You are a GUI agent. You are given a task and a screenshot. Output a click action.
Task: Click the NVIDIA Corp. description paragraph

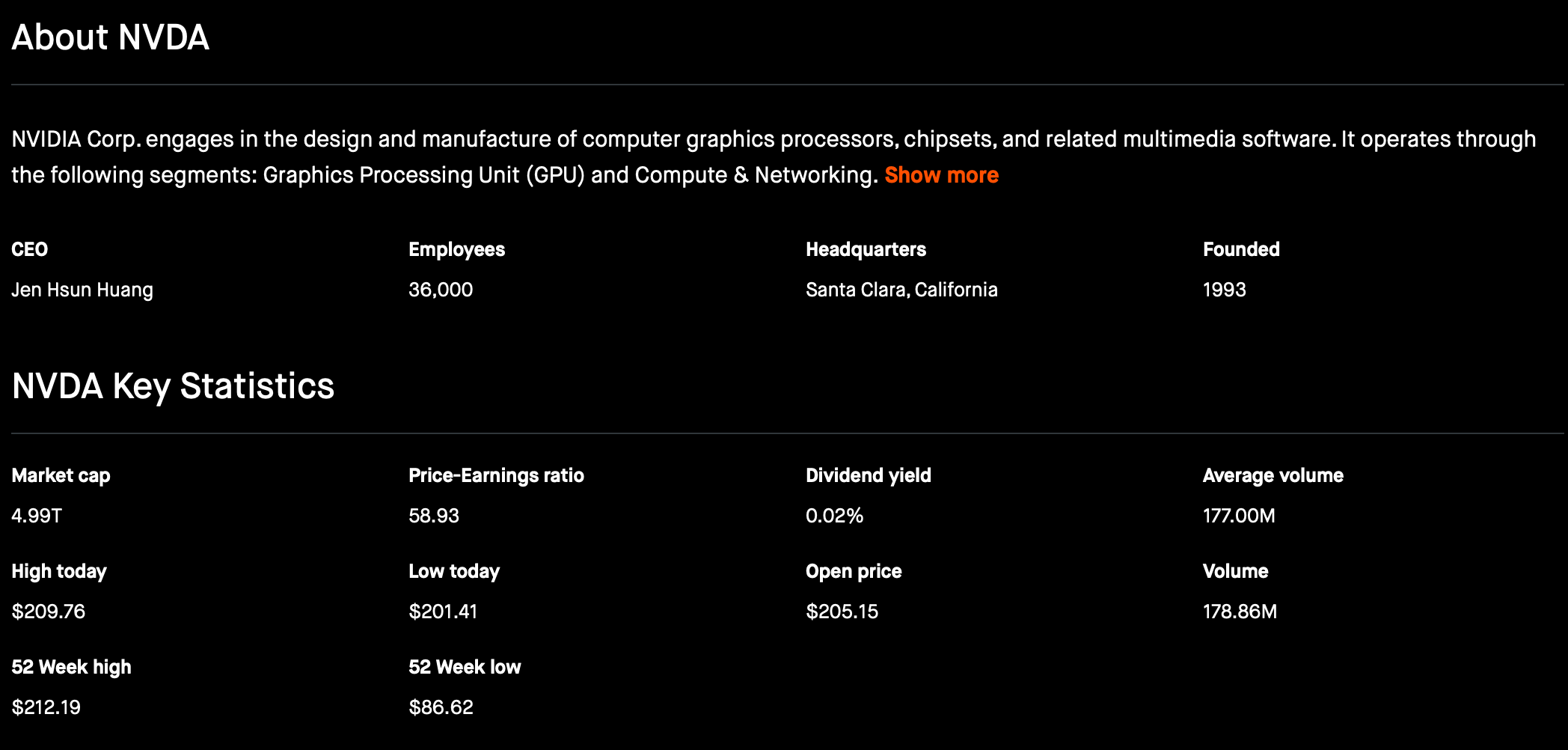pos(524,140)
